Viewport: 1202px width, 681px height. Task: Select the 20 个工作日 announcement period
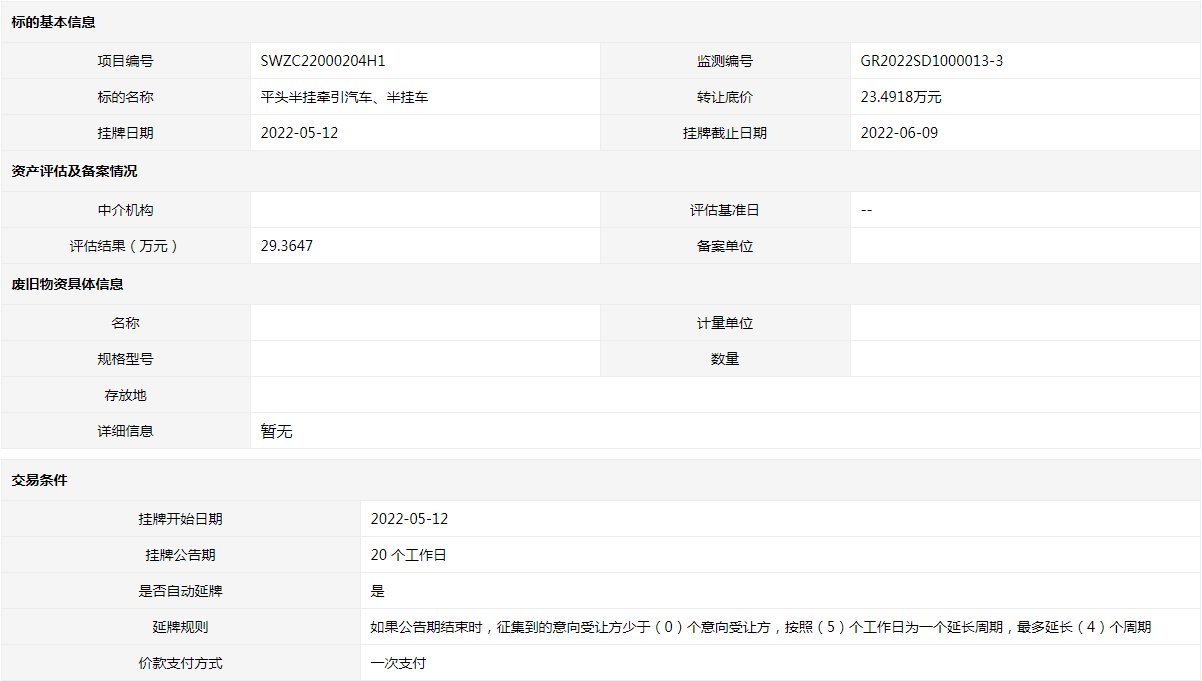coord(408,555)
